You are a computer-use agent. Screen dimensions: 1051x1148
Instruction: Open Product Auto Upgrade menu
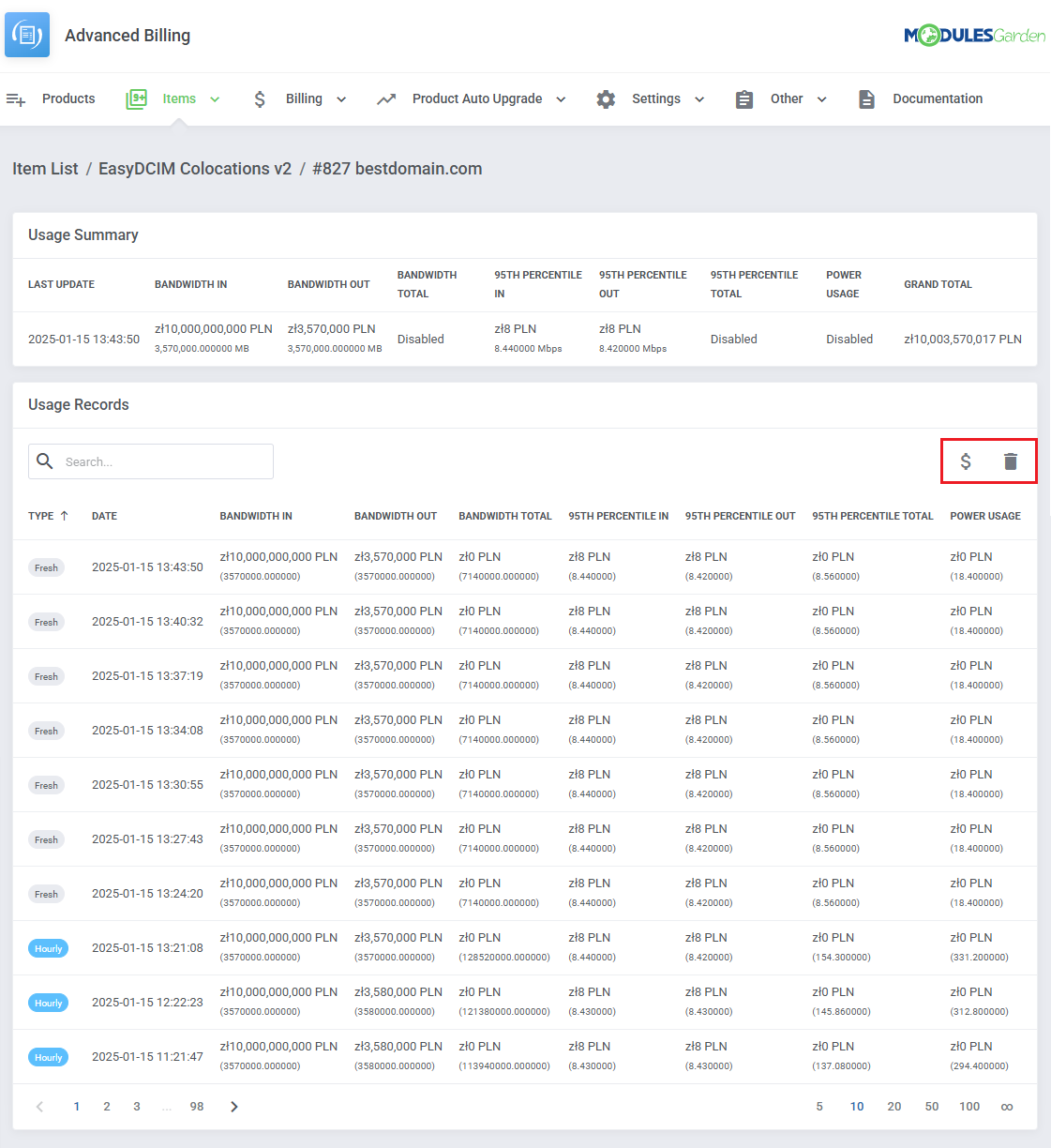477,98
